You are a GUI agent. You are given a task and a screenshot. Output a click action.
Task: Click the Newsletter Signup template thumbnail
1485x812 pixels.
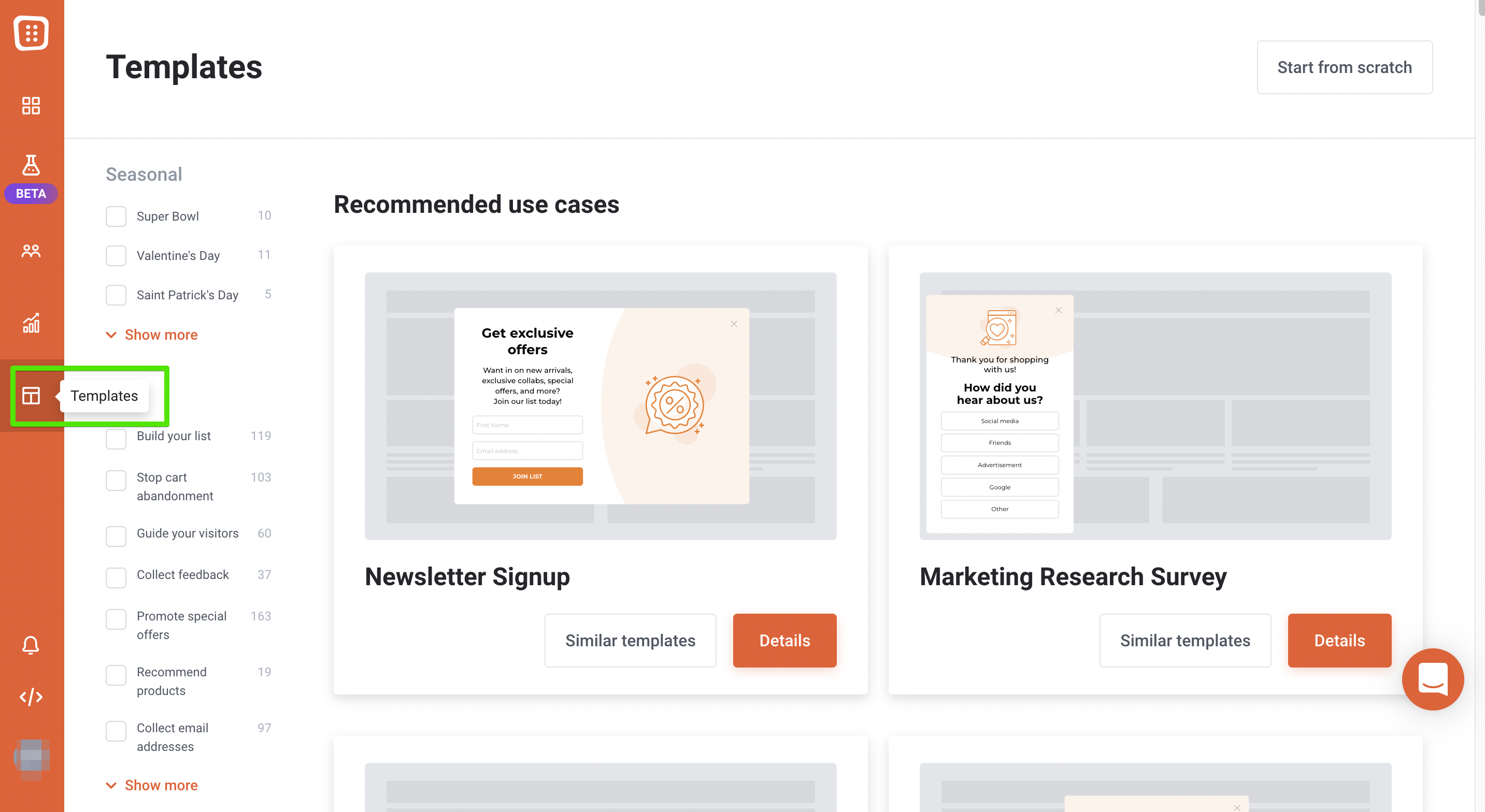tap(600, 400)
